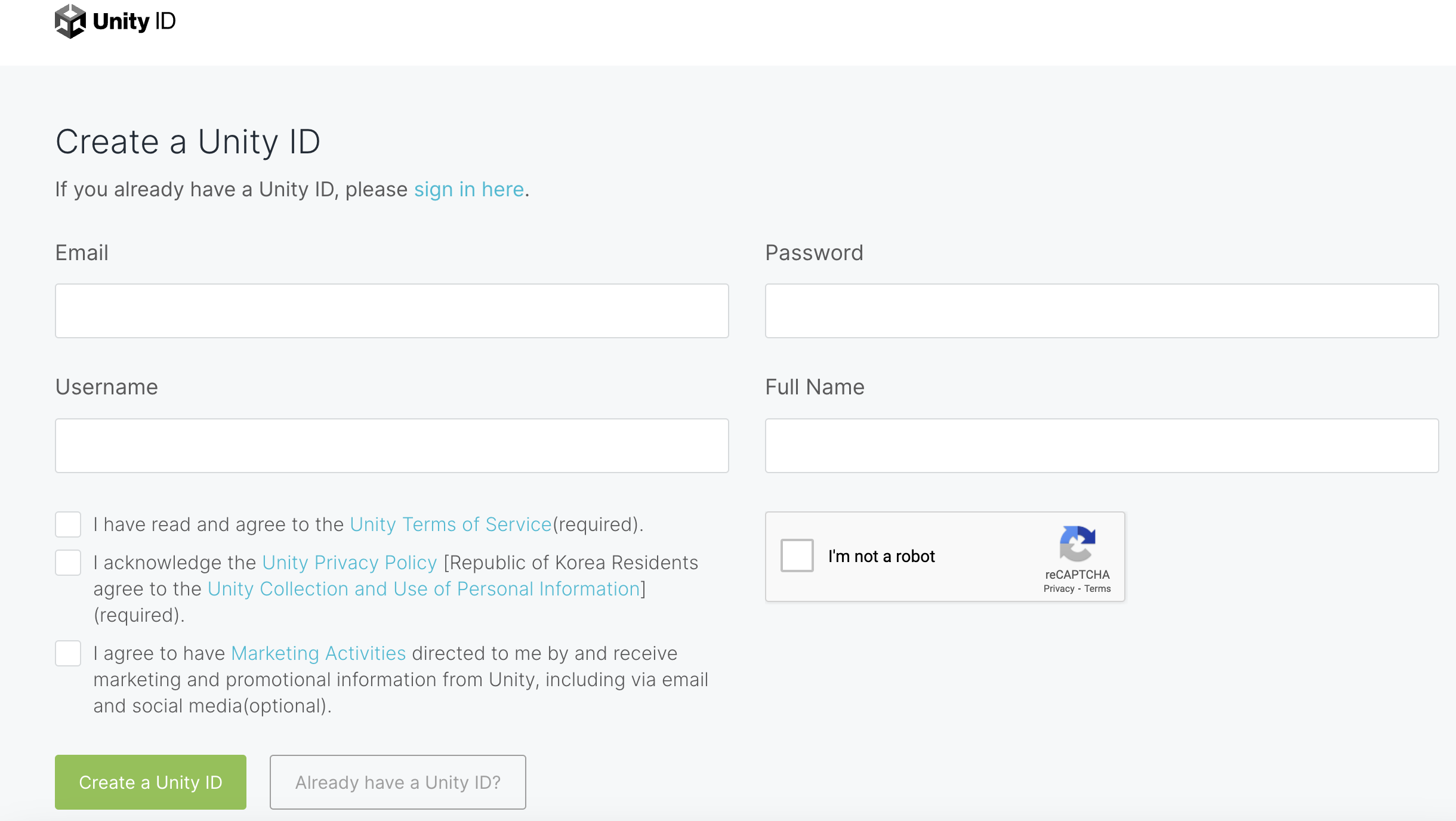Screen dimensions: 1456x821
Task: Click the Unity Privacy Policy link
Action: (348, 563)
